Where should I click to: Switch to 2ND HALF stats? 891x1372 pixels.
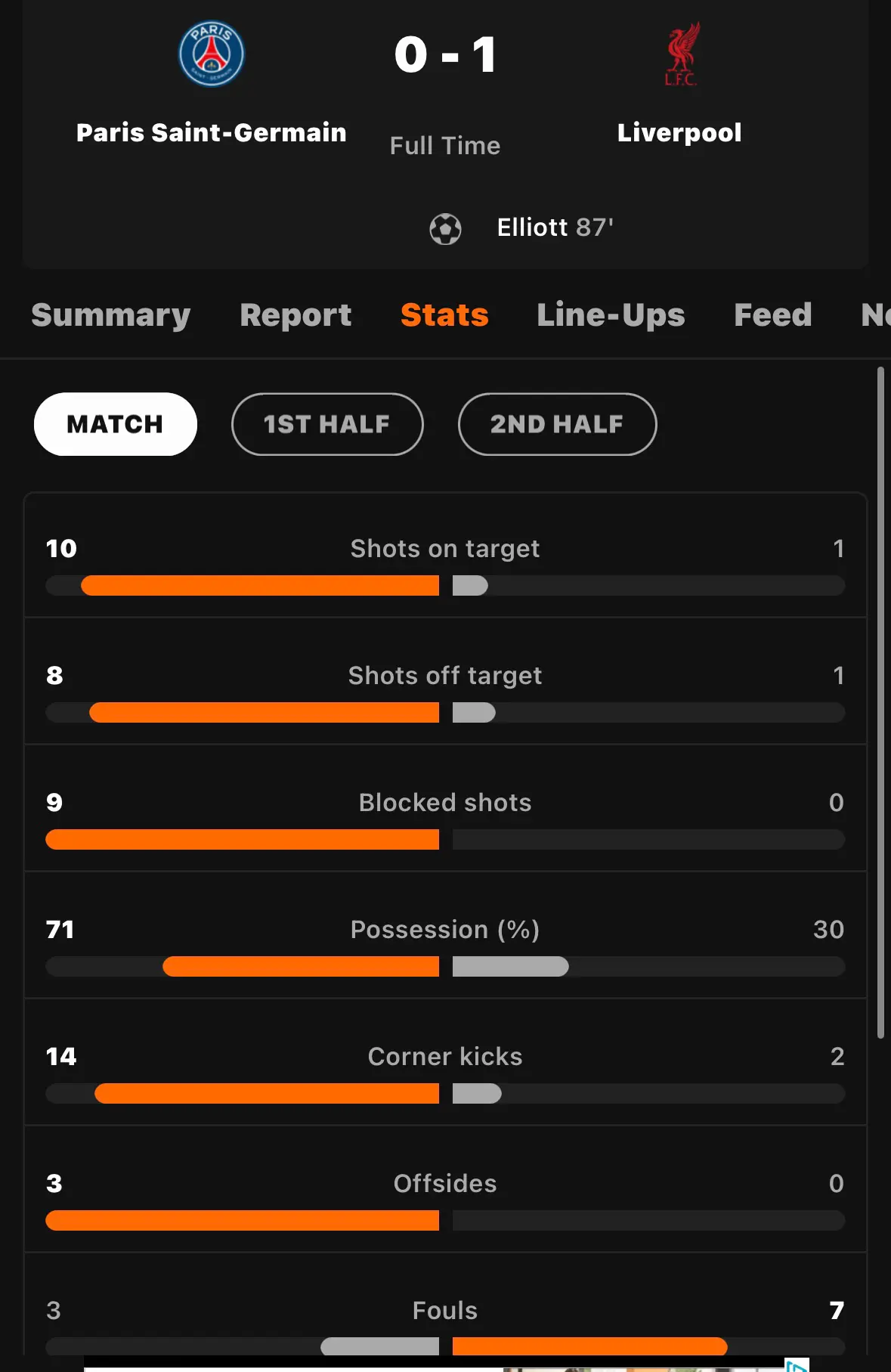(x=558, y=424)
